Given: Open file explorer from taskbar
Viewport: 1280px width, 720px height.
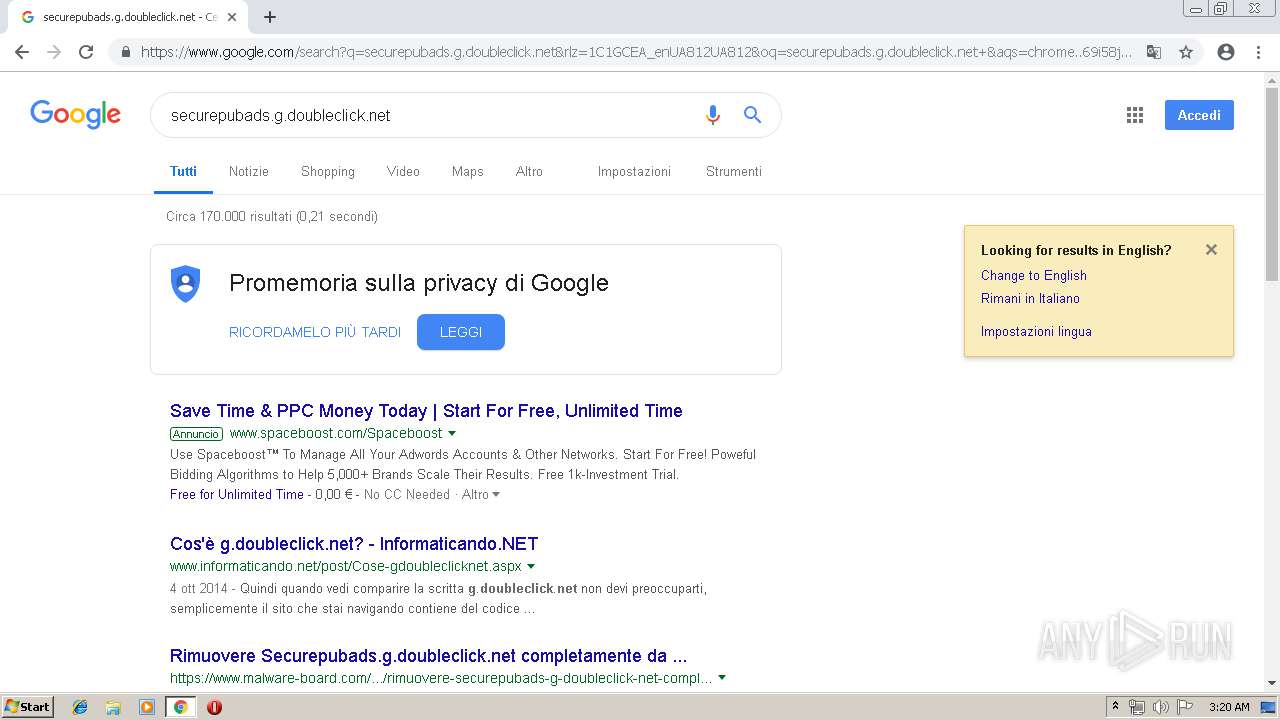Looking at the screenshot, I should 113,707.
